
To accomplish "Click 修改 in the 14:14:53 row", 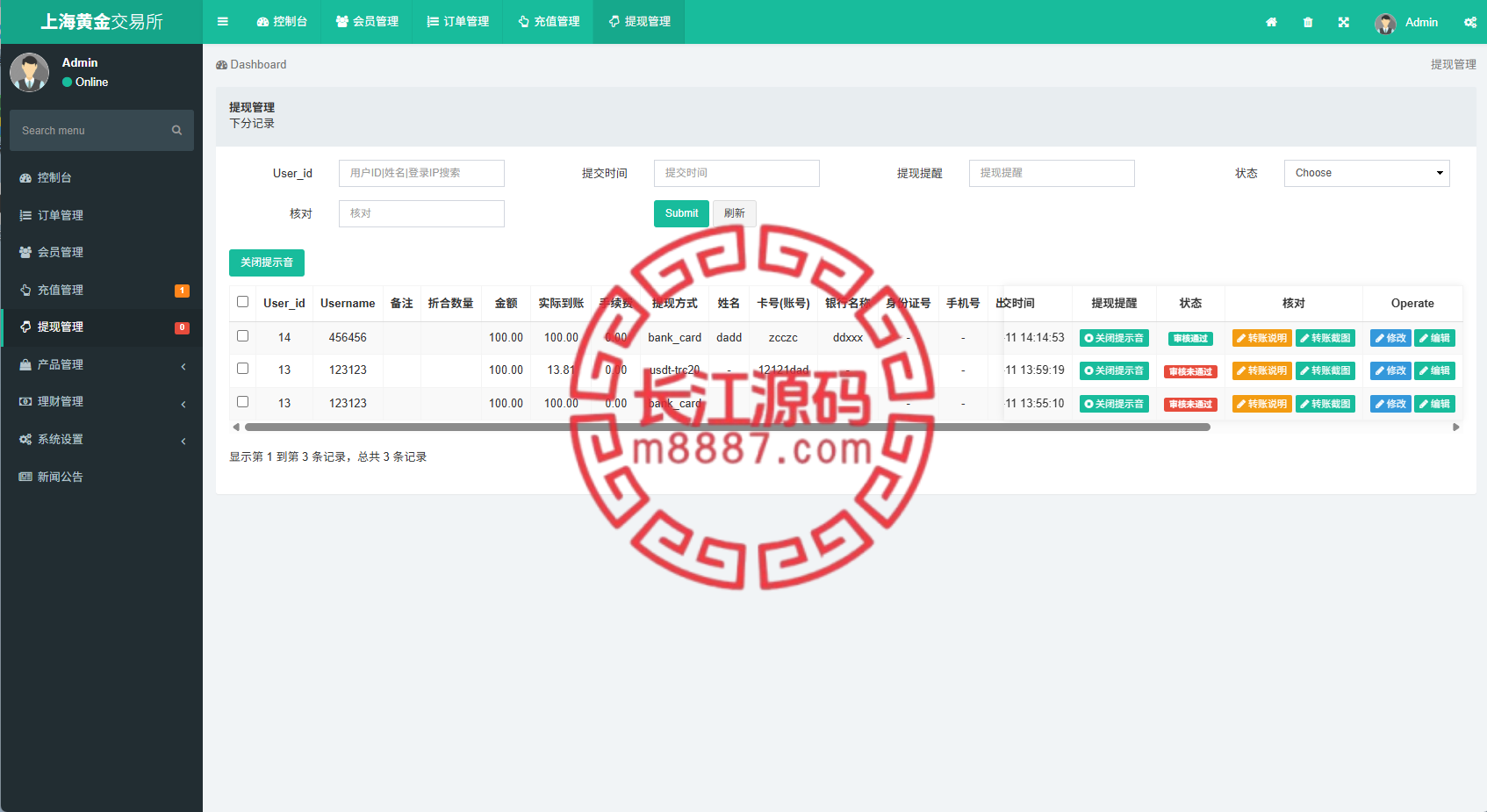I will tap(1390, 338).
